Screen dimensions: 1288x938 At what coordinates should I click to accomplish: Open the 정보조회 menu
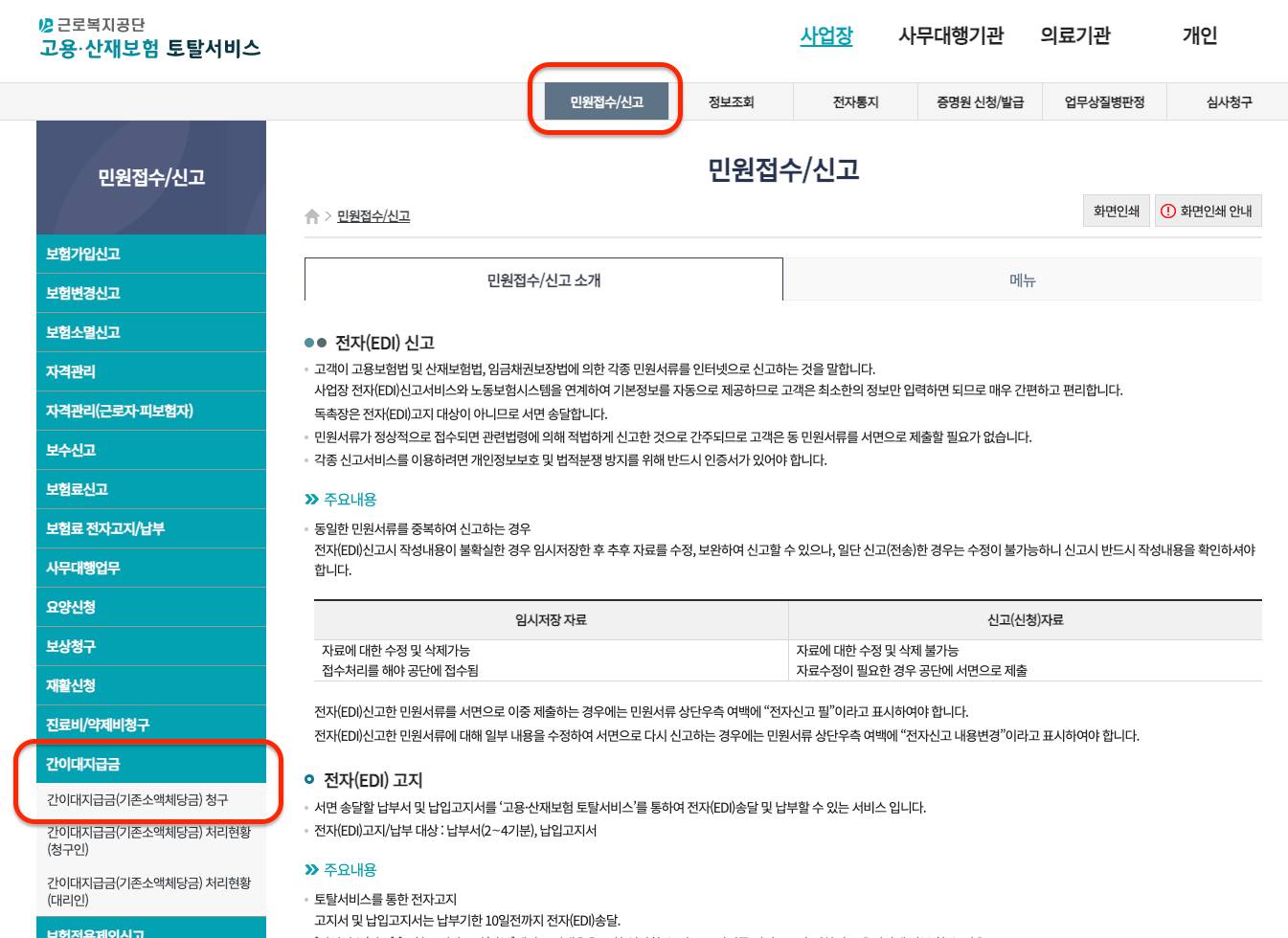pos(732,102)
